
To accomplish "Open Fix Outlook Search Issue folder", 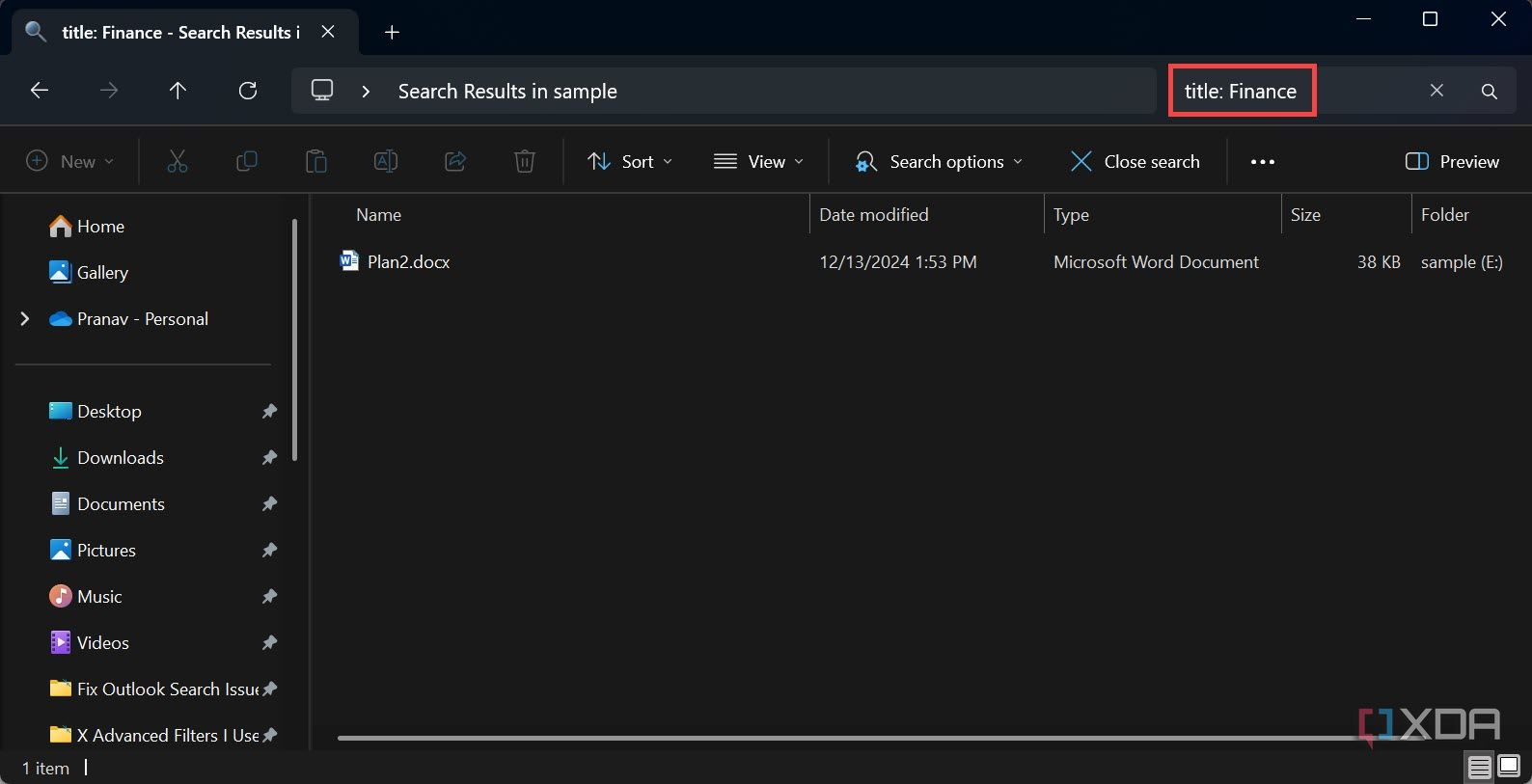I will 154,689.
